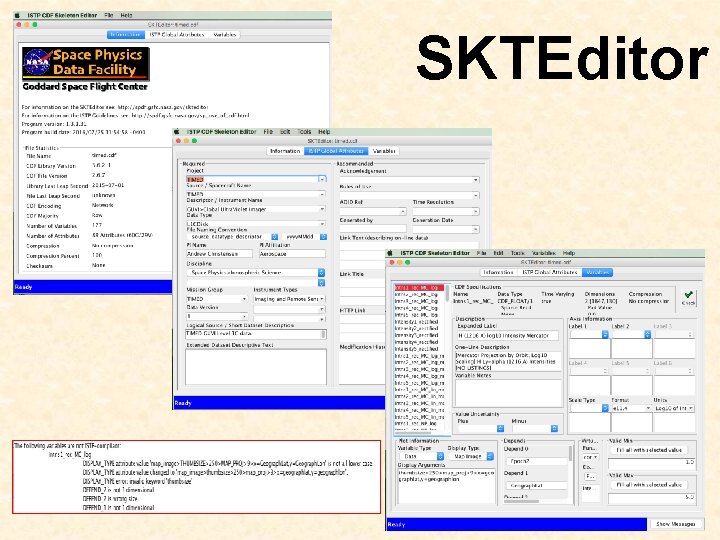Open the Variable Type dropdown showing Data
This screenshot has height=540, width=720.
[421, 456]
